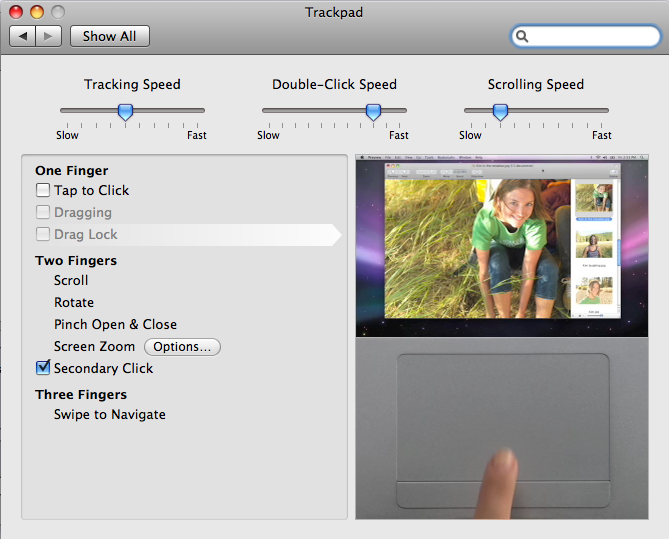Click the gesture demo video preview
This screenshot has height=539, width=669.
pyautogui.click(x=502, y=246)
